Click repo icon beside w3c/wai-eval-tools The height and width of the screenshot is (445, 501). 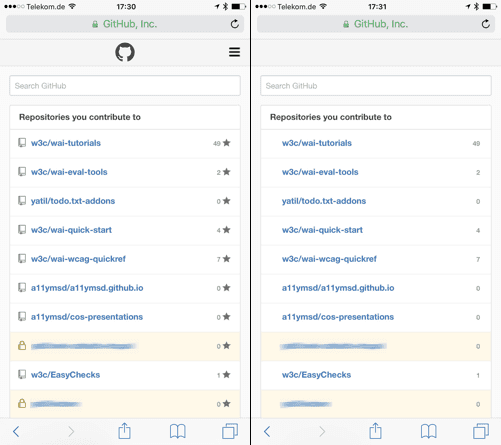click(22, 172)
